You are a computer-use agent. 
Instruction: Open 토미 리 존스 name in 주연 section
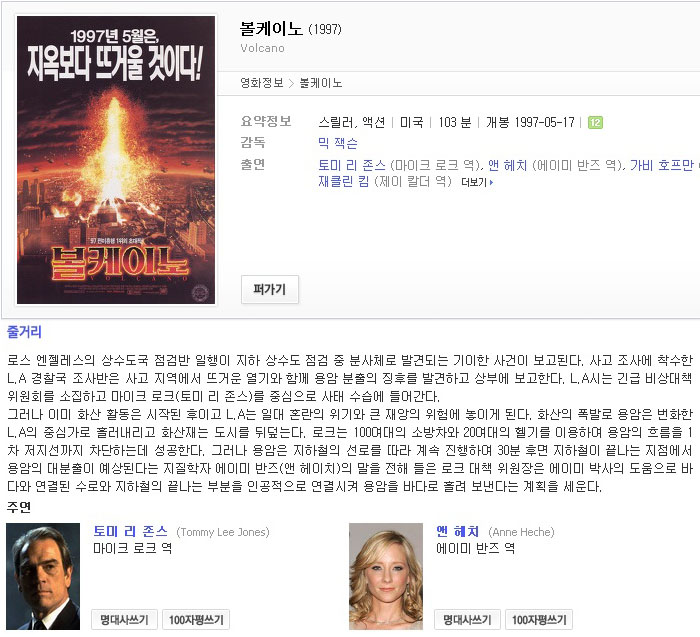tap(130, 532)
